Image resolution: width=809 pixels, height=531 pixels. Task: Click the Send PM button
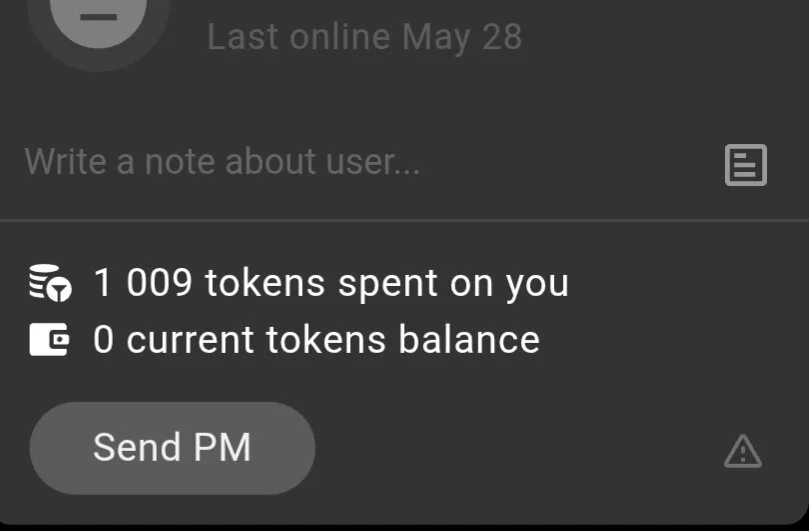point(172,448)
